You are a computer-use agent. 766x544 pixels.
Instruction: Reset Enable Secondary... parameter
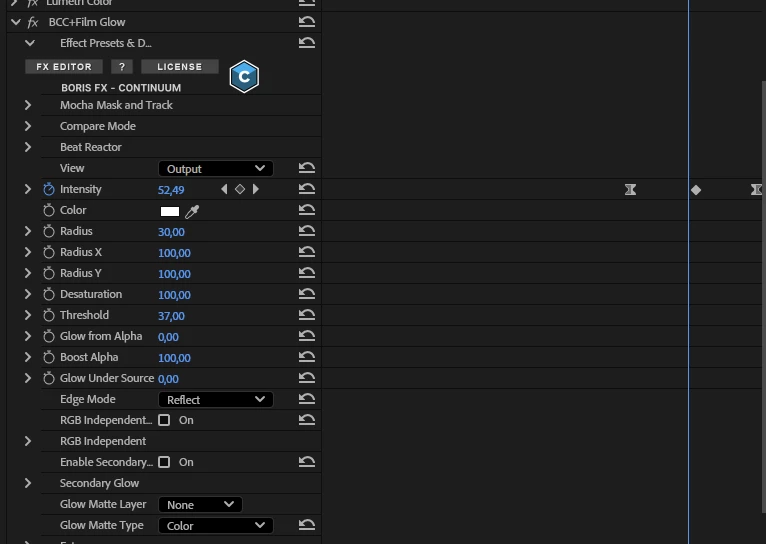pyautogui.click(x=307, y=462)
